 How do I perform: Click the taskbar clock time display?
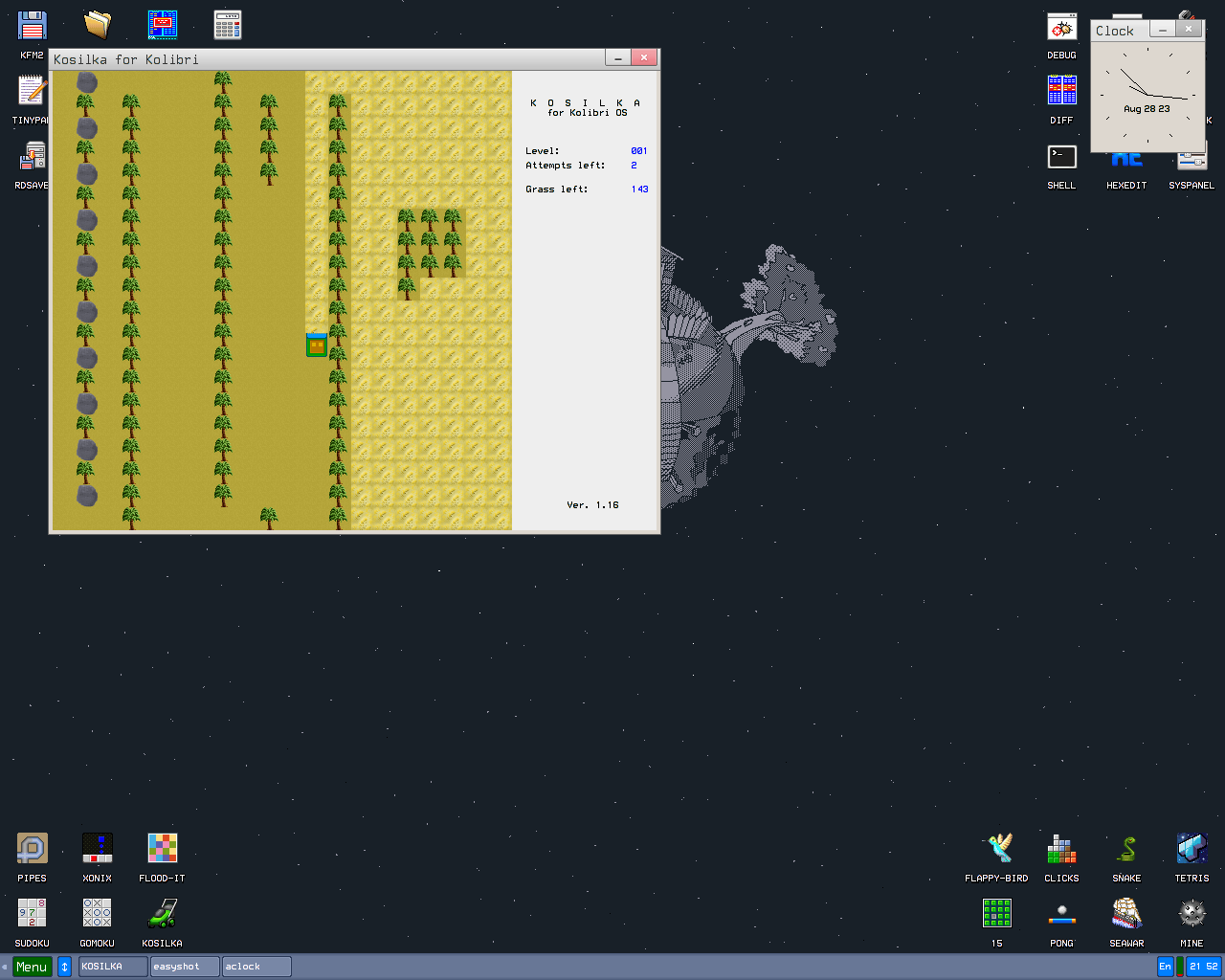coord(1203,967)
